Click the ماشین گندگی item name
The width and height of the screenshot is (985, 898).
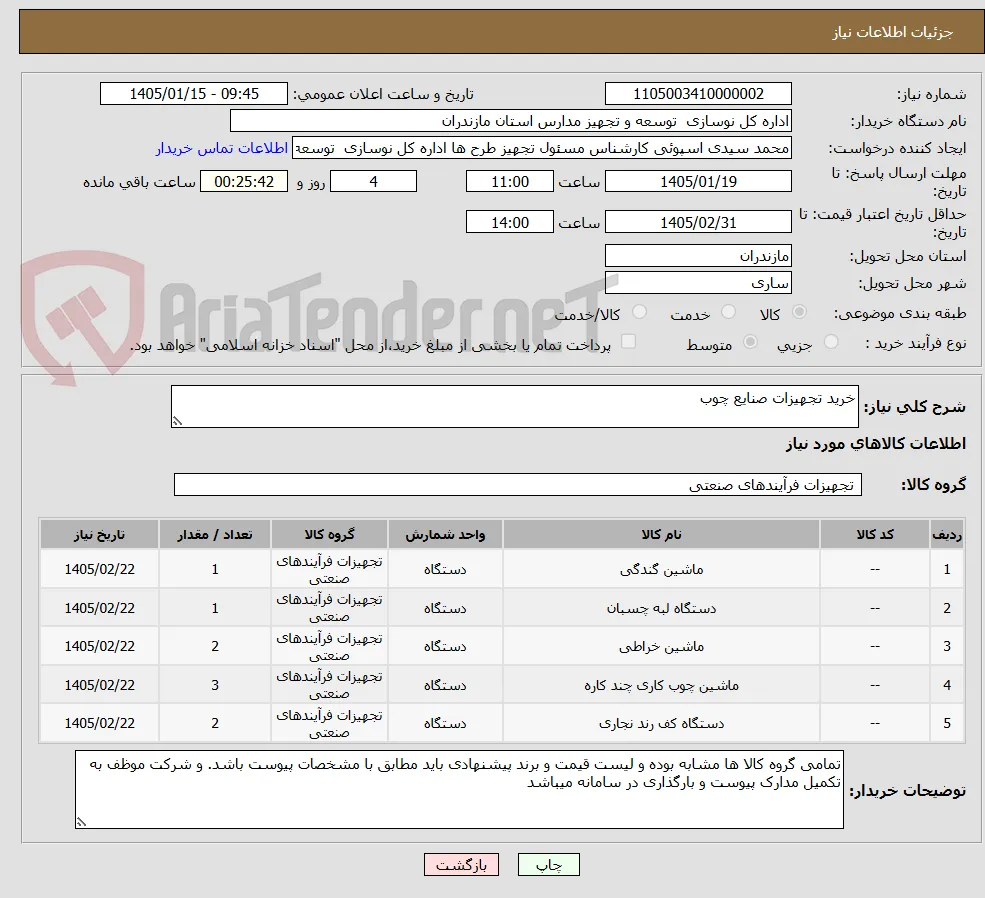(x=661, y=570)
